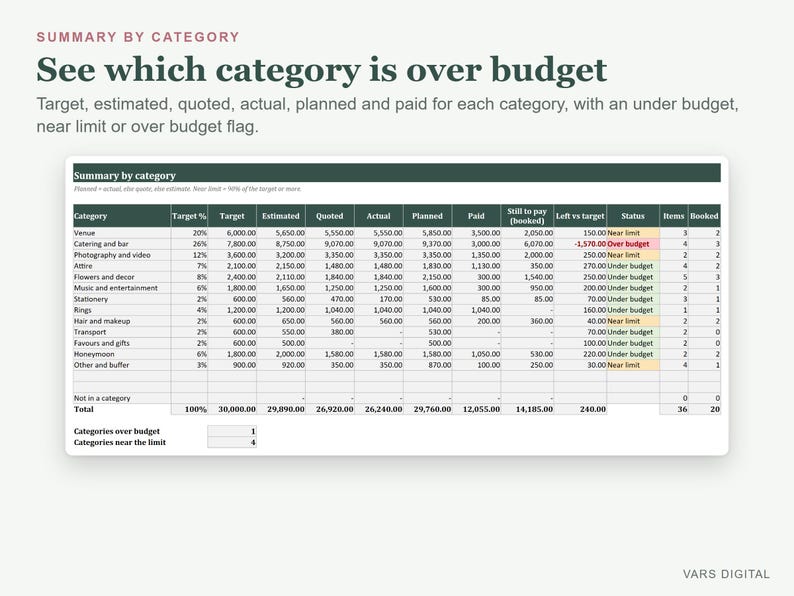Screen dimensions: 794x596
Task: Click the 'Estimated' column header
Action: click(x=281, y=216)
